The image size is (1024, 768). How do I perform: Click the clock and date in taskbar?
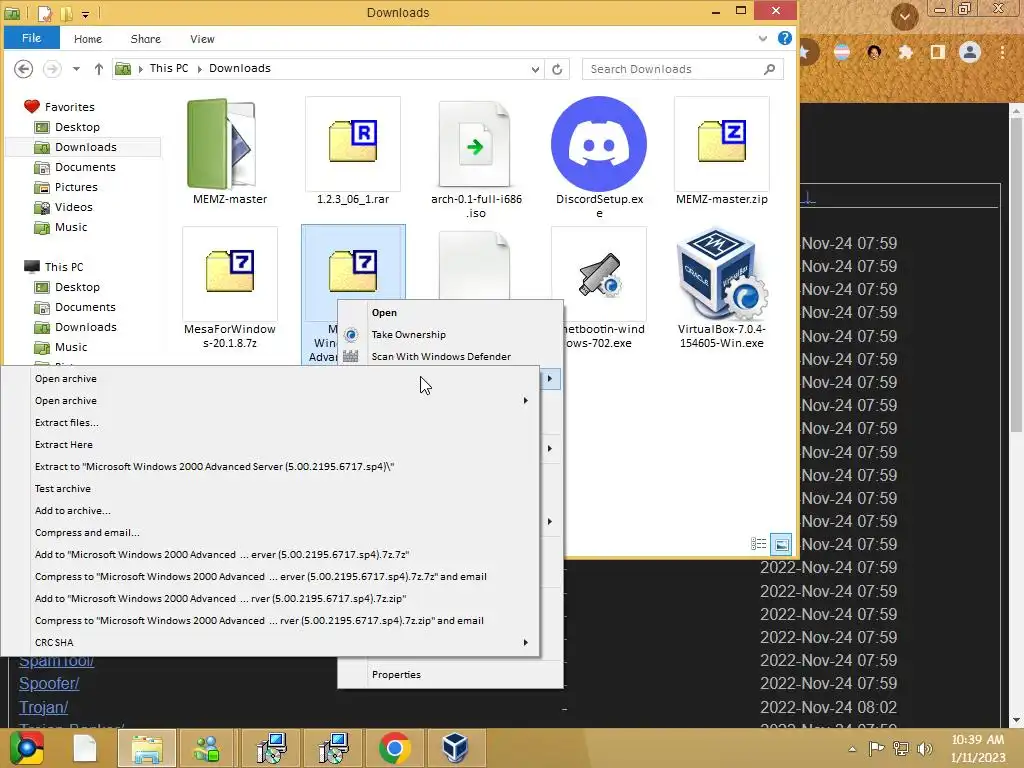[x=978, y=748]
